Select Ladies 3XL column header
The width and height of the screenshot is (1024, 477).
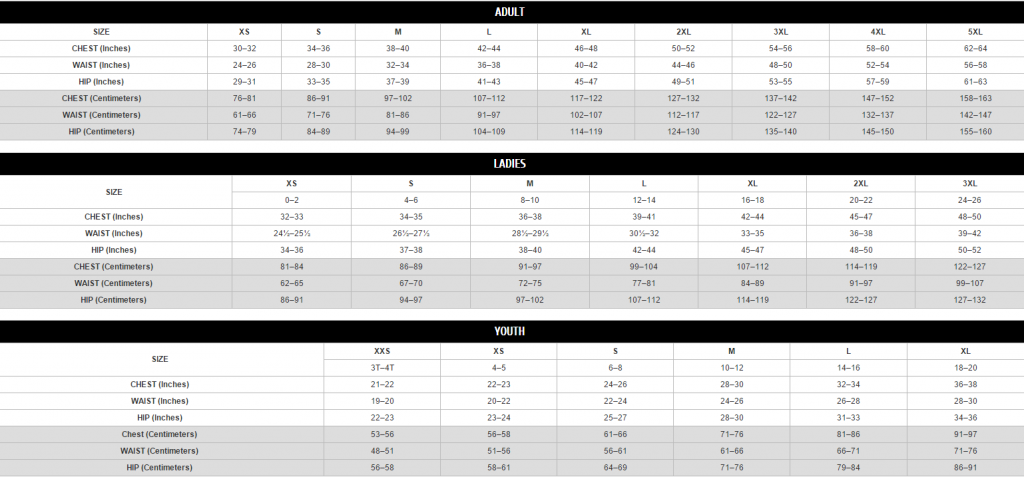coord(970,184)
